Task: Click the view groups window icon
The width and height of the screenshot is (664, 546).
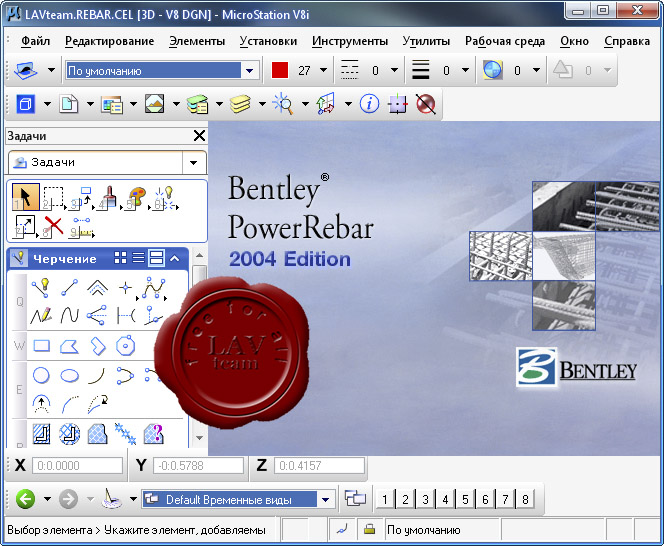Action: [x=355, y=499]
